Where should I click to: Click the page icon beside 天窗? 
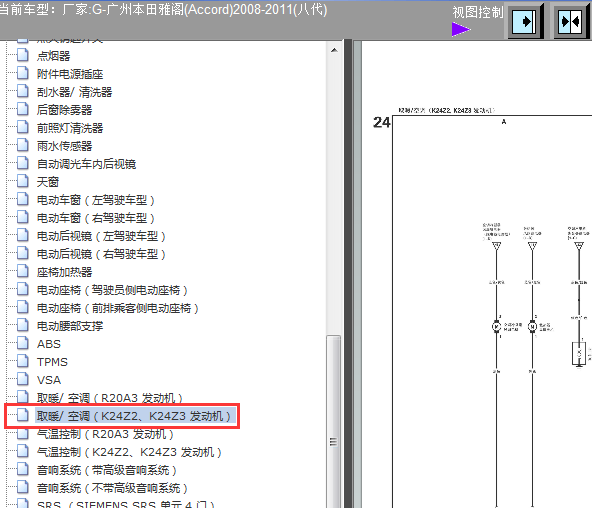coord(23,182)
